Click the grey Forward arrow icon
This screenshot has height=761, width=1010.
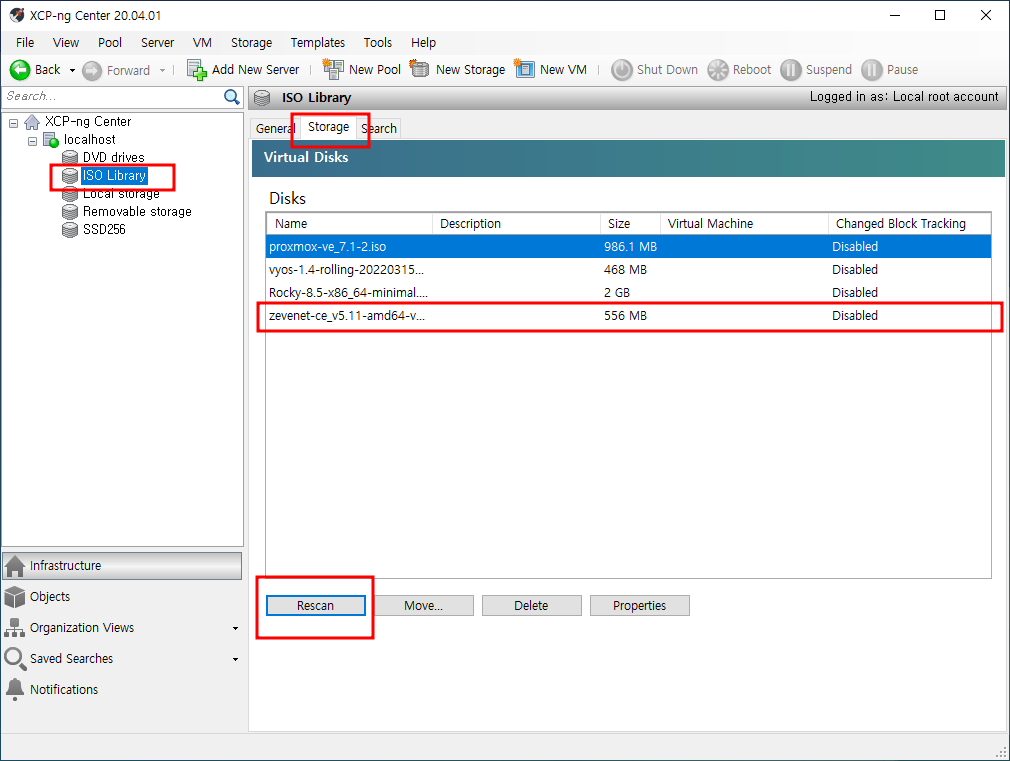92,70
